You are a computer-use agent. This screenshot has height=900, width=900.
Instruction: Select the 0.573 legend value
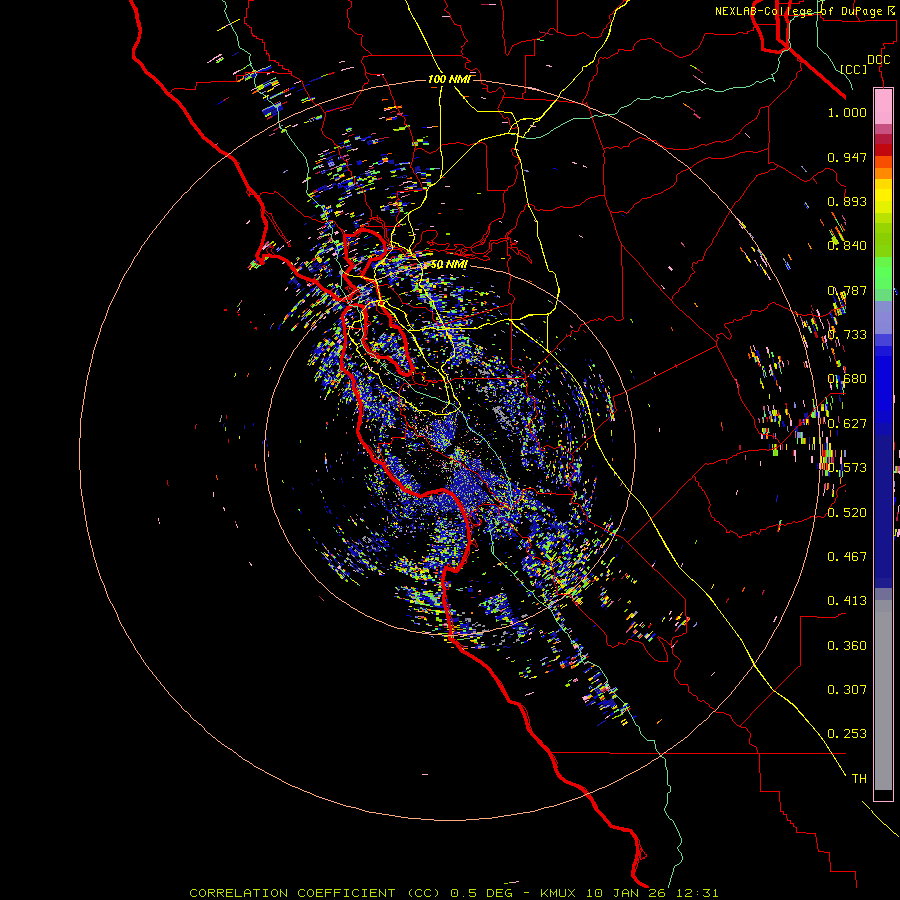(x=847, y=468)
